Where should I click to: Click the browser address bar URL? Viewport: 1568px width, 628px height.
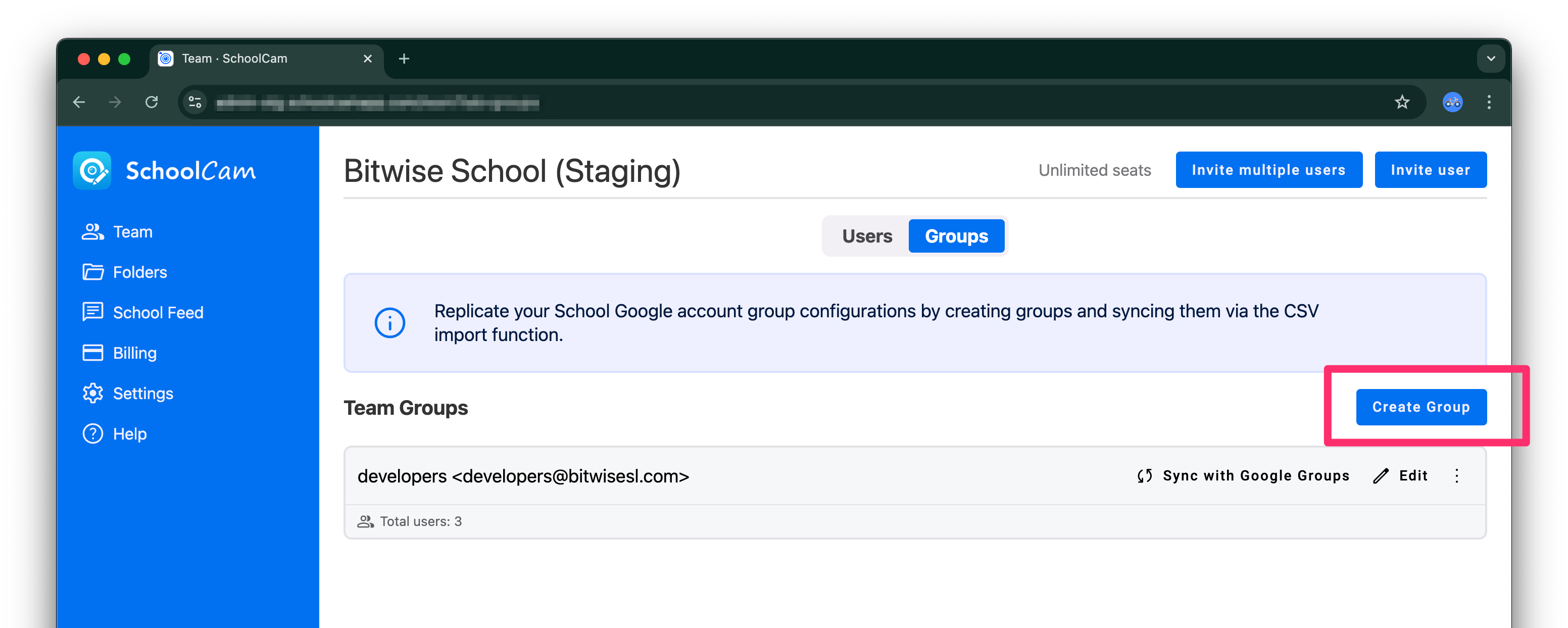[x=377, y=103]
